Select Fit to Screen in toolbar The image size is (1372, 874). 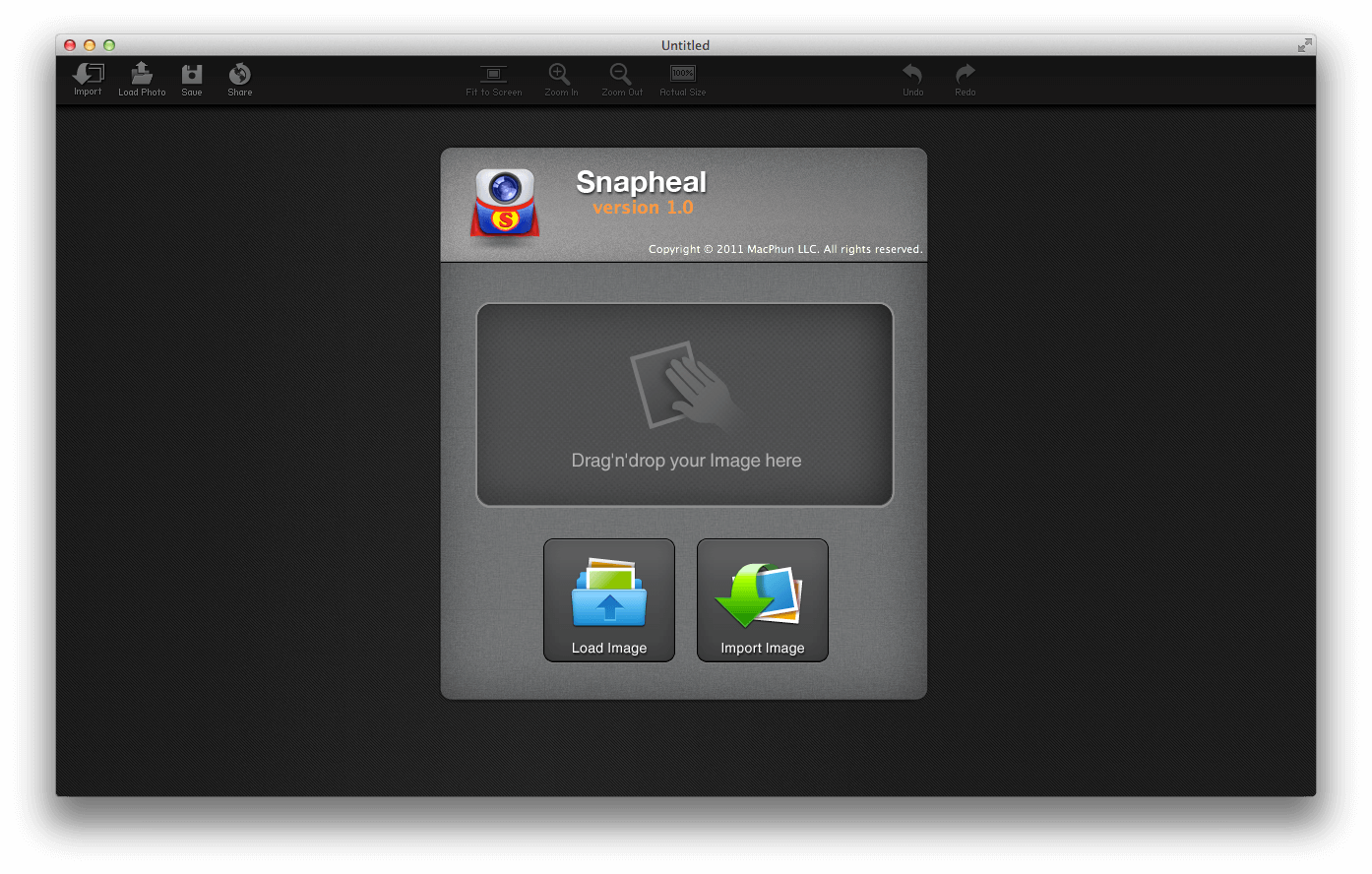click(x=494, y=80)
